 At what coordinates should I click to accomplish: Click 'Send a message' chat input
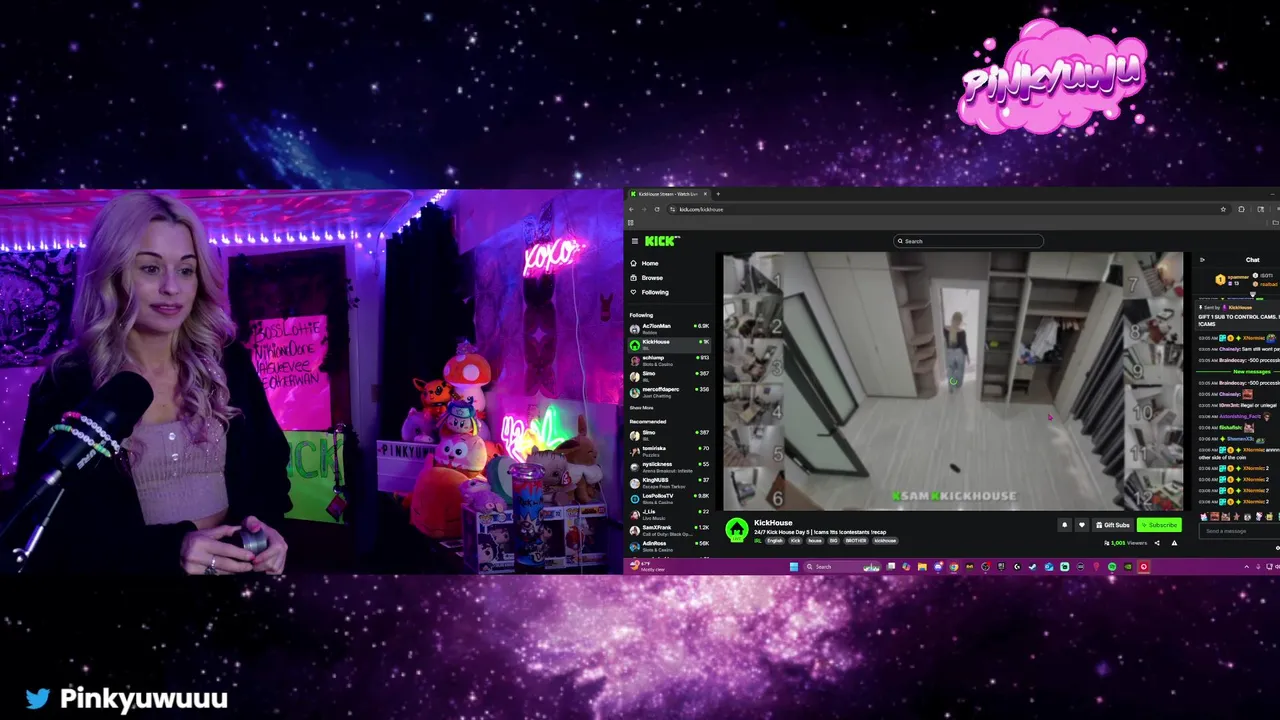[1238, 531]
